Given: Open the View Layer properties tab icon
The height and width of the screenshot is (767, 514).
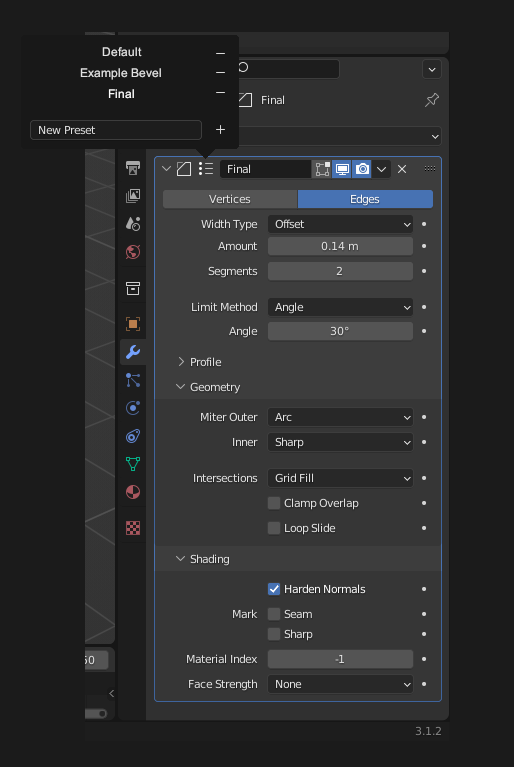Looking at the screenshot, I should (133, 196).
